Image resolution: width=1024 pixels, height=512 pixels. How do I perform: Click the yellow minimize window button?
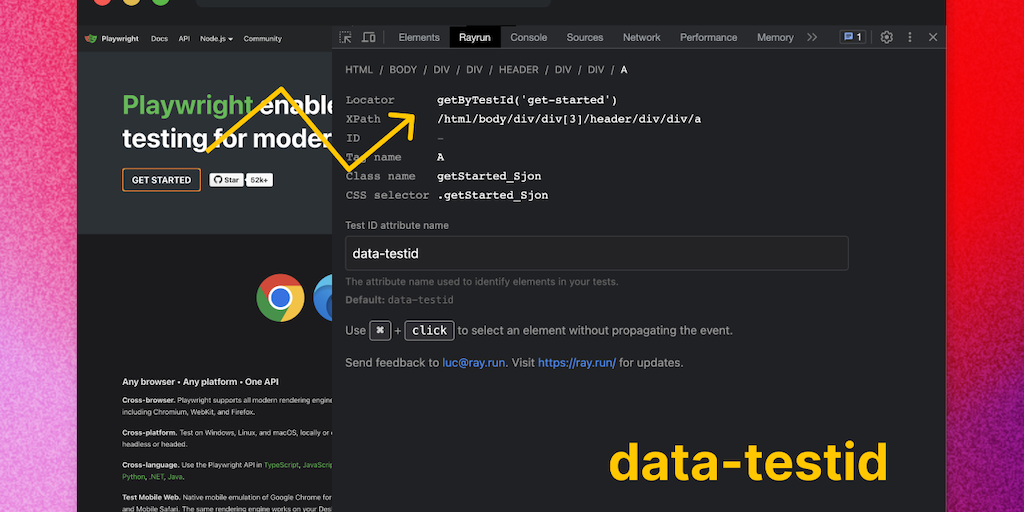point(131,2)
